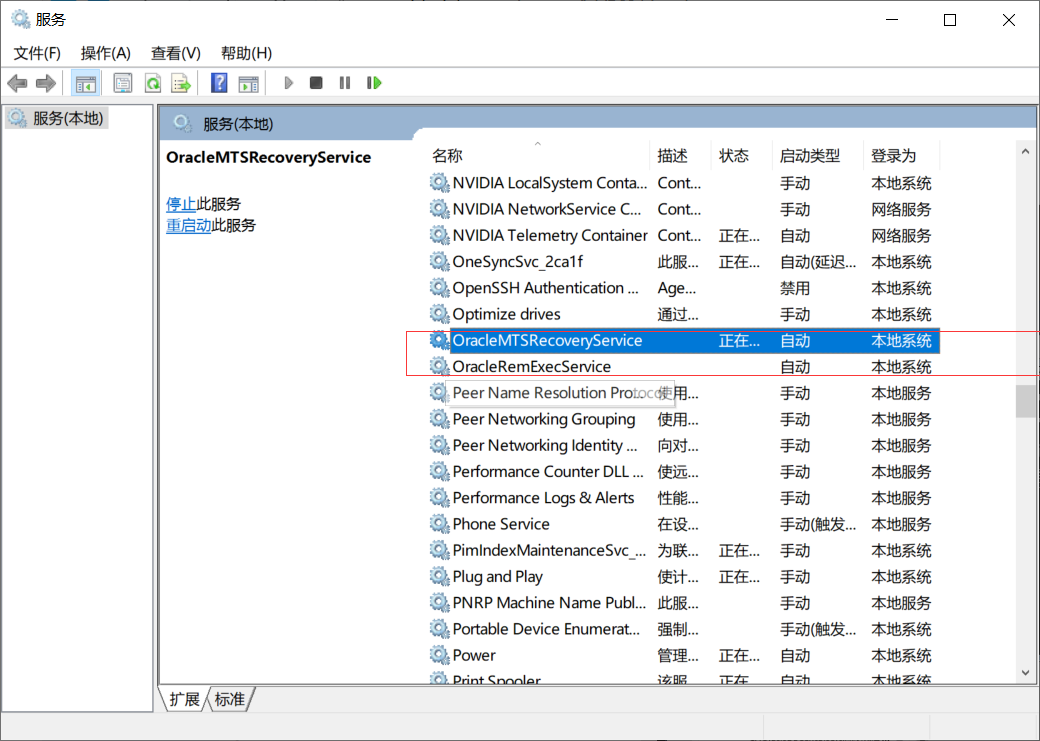This screenshot has height=741, width=1040.
Task: Open the Help question mark icon
Action: (219, 83)
